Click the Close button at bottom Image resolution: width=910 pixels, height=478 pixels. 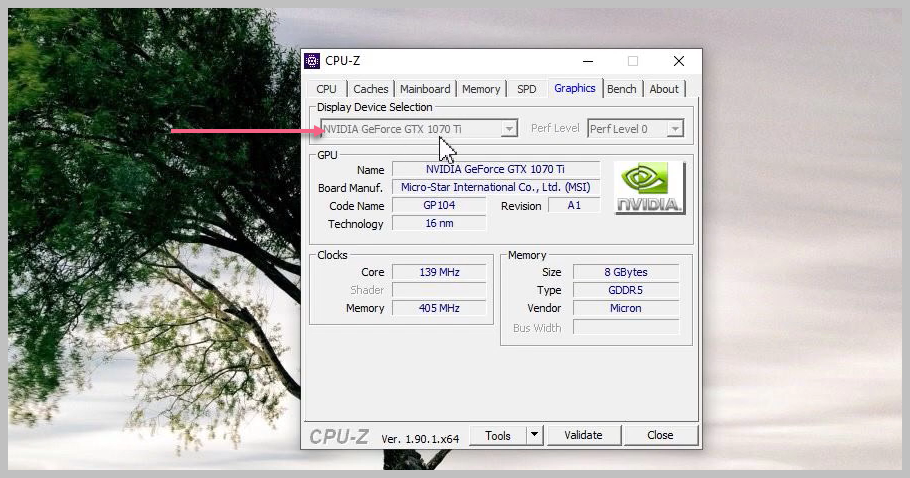pyautogui.click(x=660, y=435)
